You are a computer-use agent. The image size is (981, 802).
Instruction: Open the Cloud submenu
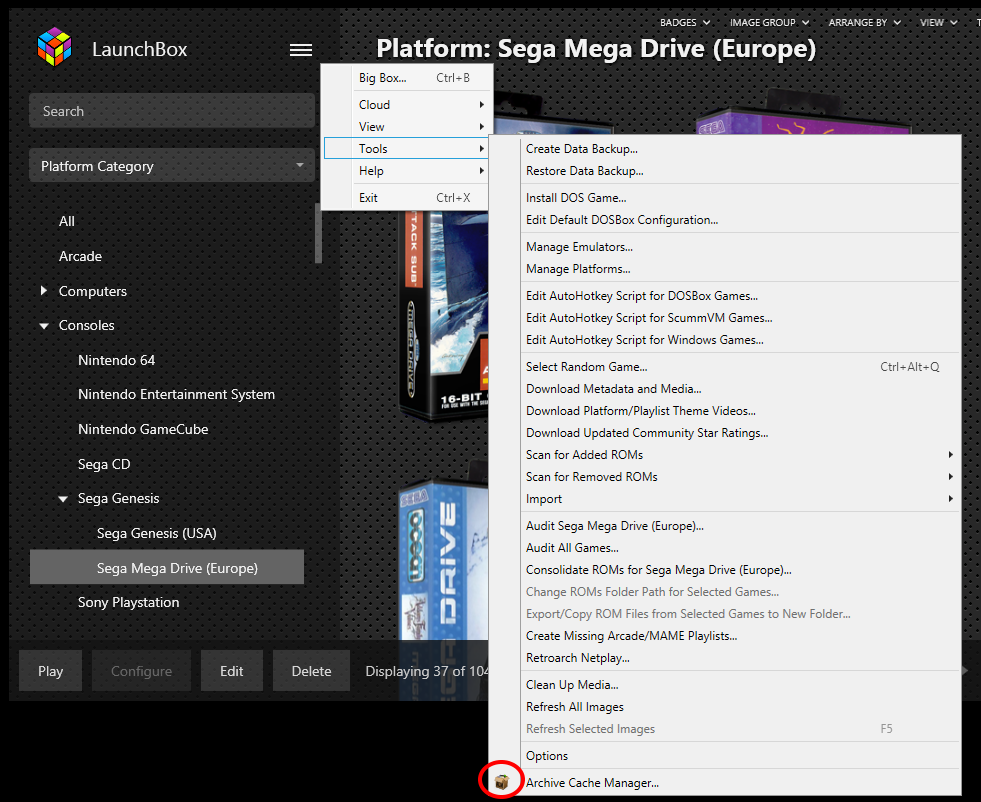pyautogui.click(x=407, y=104)
